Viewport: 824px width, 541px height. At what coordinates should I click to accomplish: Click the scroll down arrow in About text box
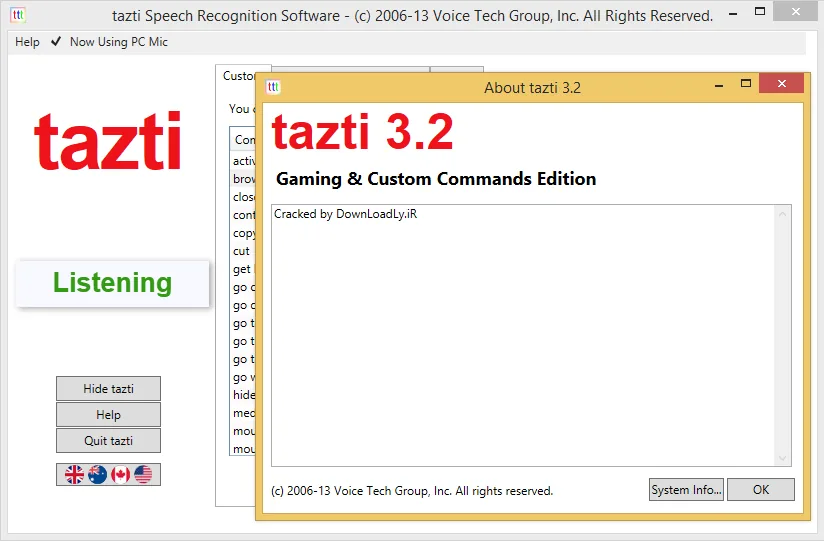click(x=782, y=458)
